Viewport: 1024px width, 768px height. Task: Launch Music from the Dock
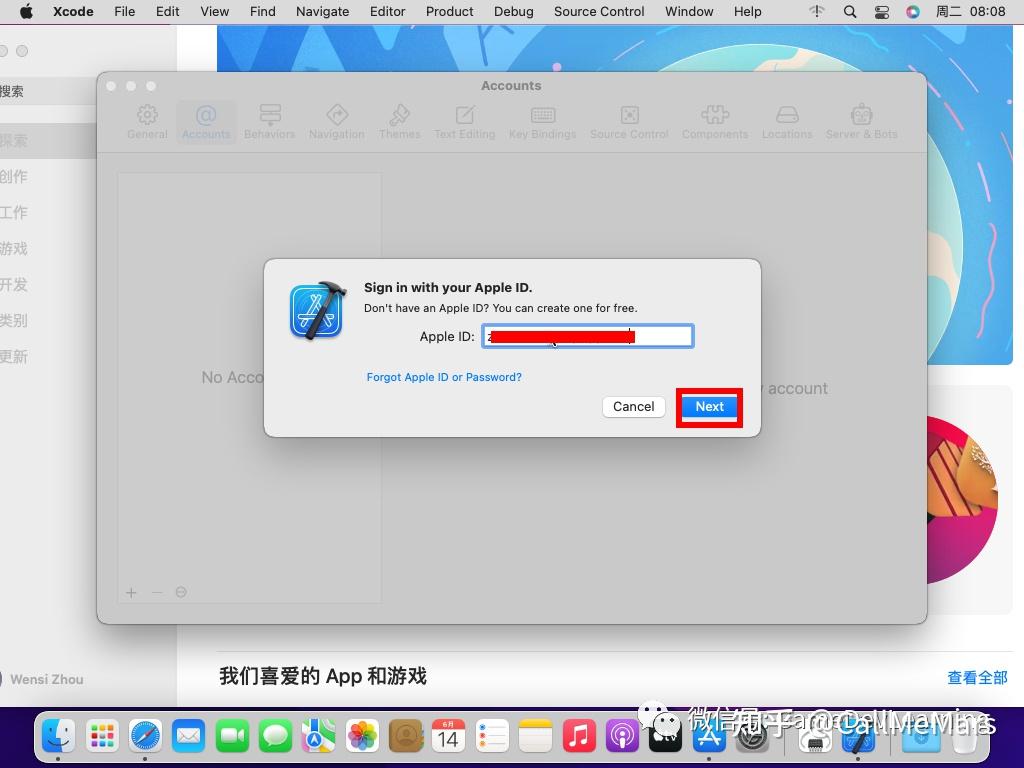pyautogui.click(x=579, y=736)
